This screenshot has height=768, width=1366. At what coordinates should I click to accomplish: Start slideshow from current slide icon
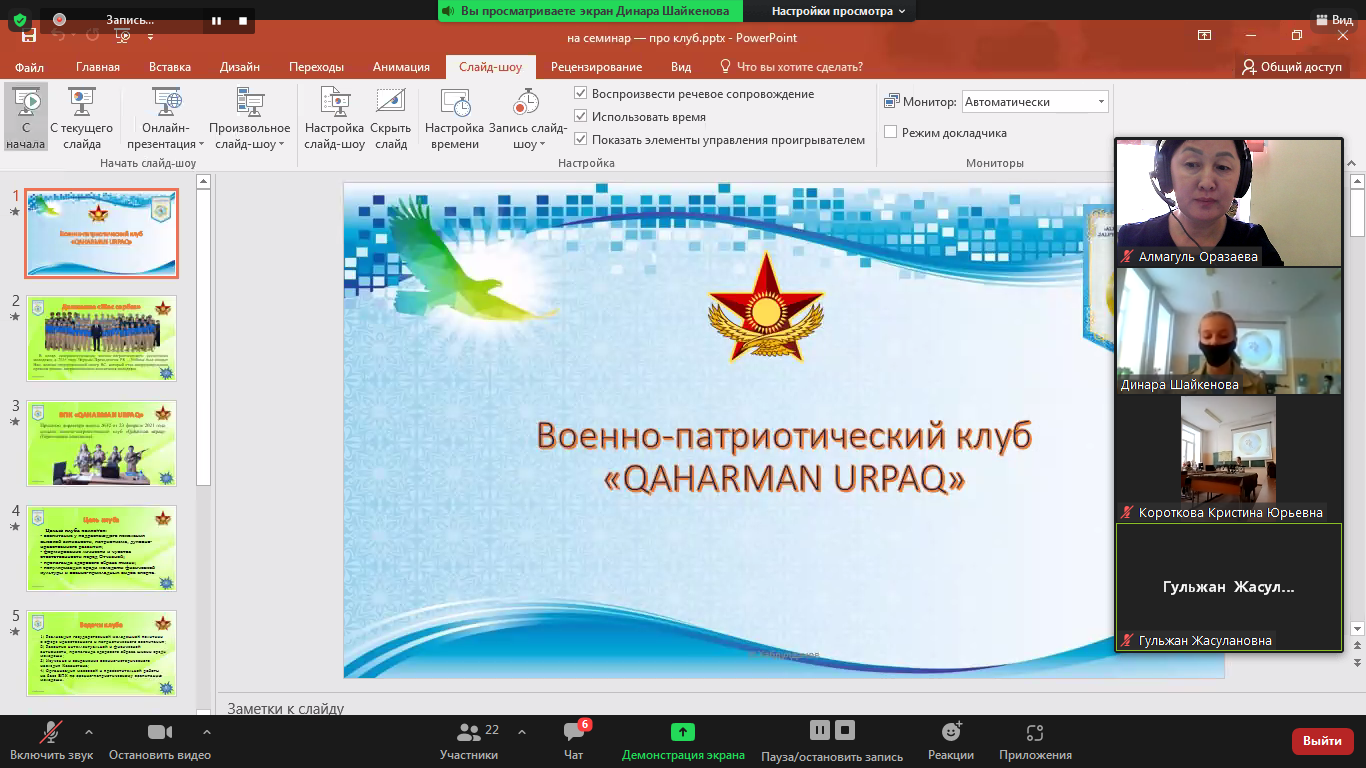(x=81, y=102)
